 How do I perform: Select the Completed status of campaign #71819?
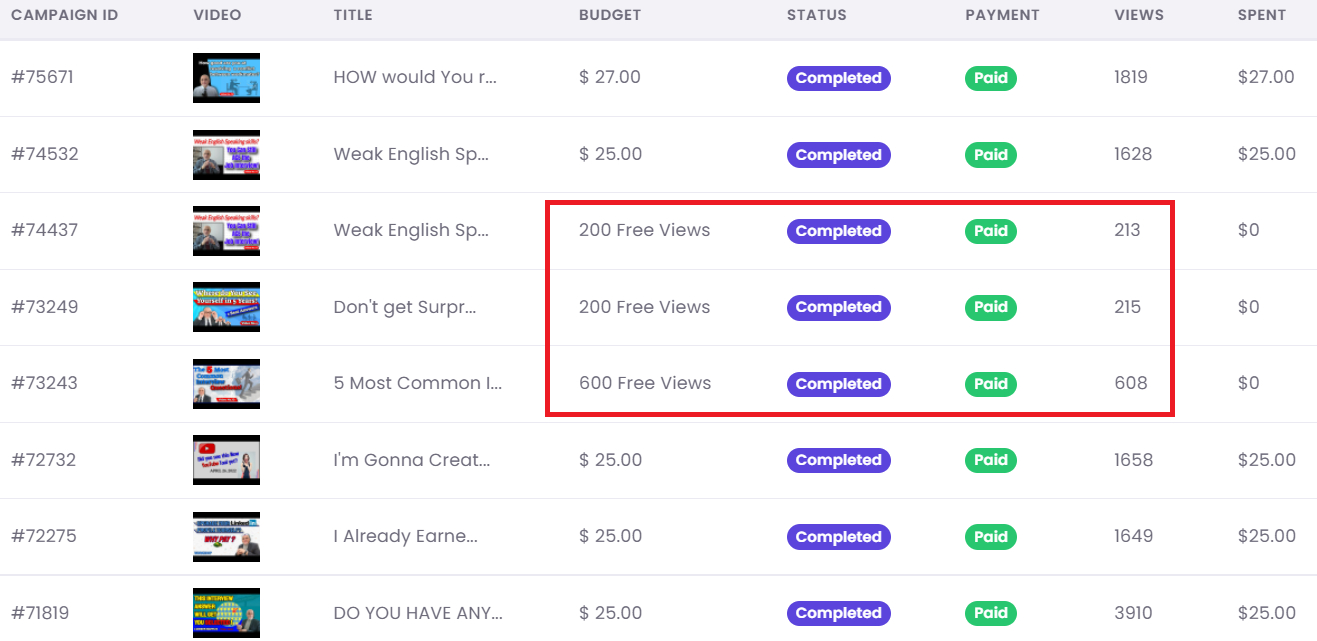[838, 613]
